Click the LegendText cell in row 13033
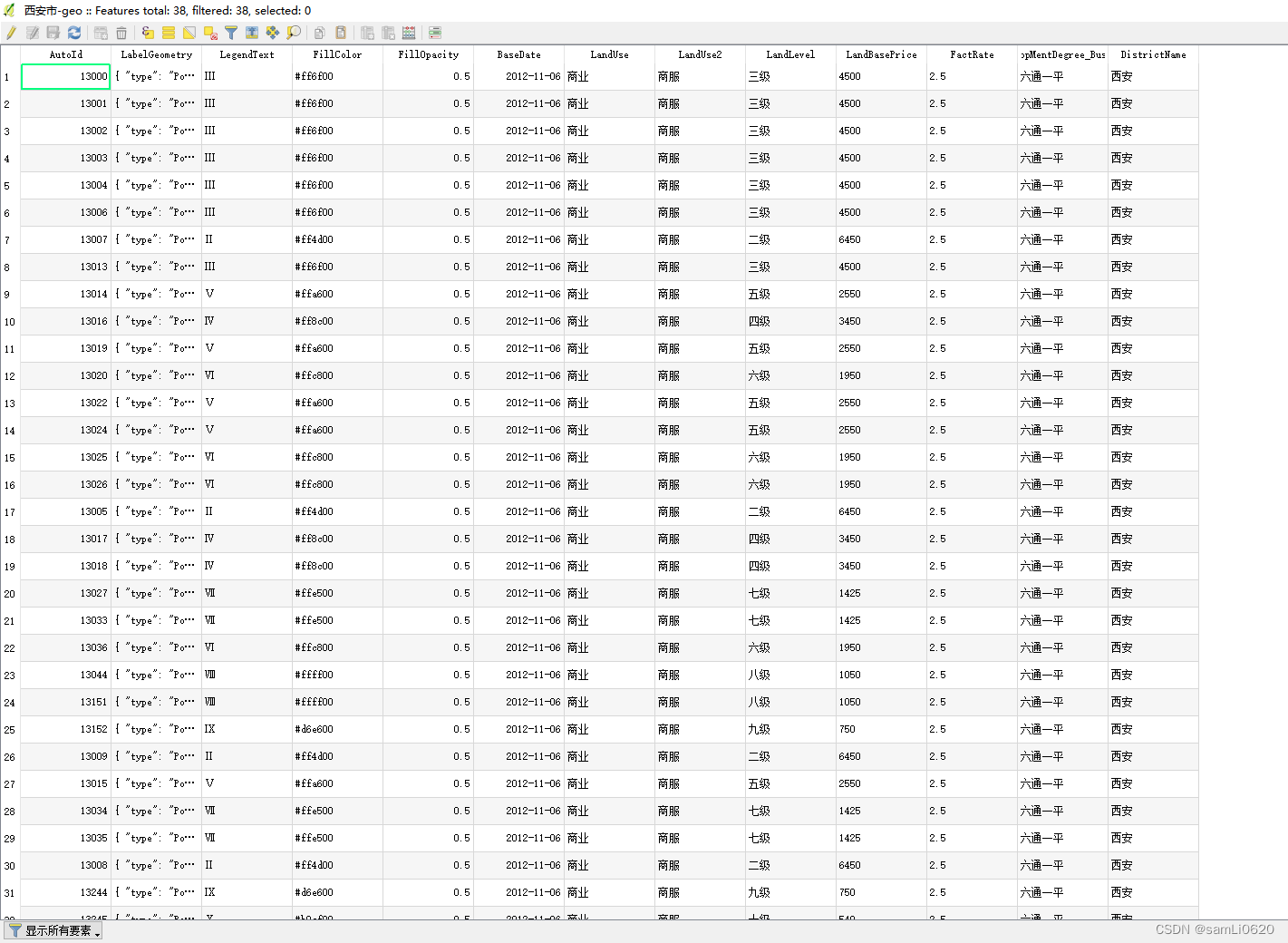1288x943 pixels. click(247, 620)
